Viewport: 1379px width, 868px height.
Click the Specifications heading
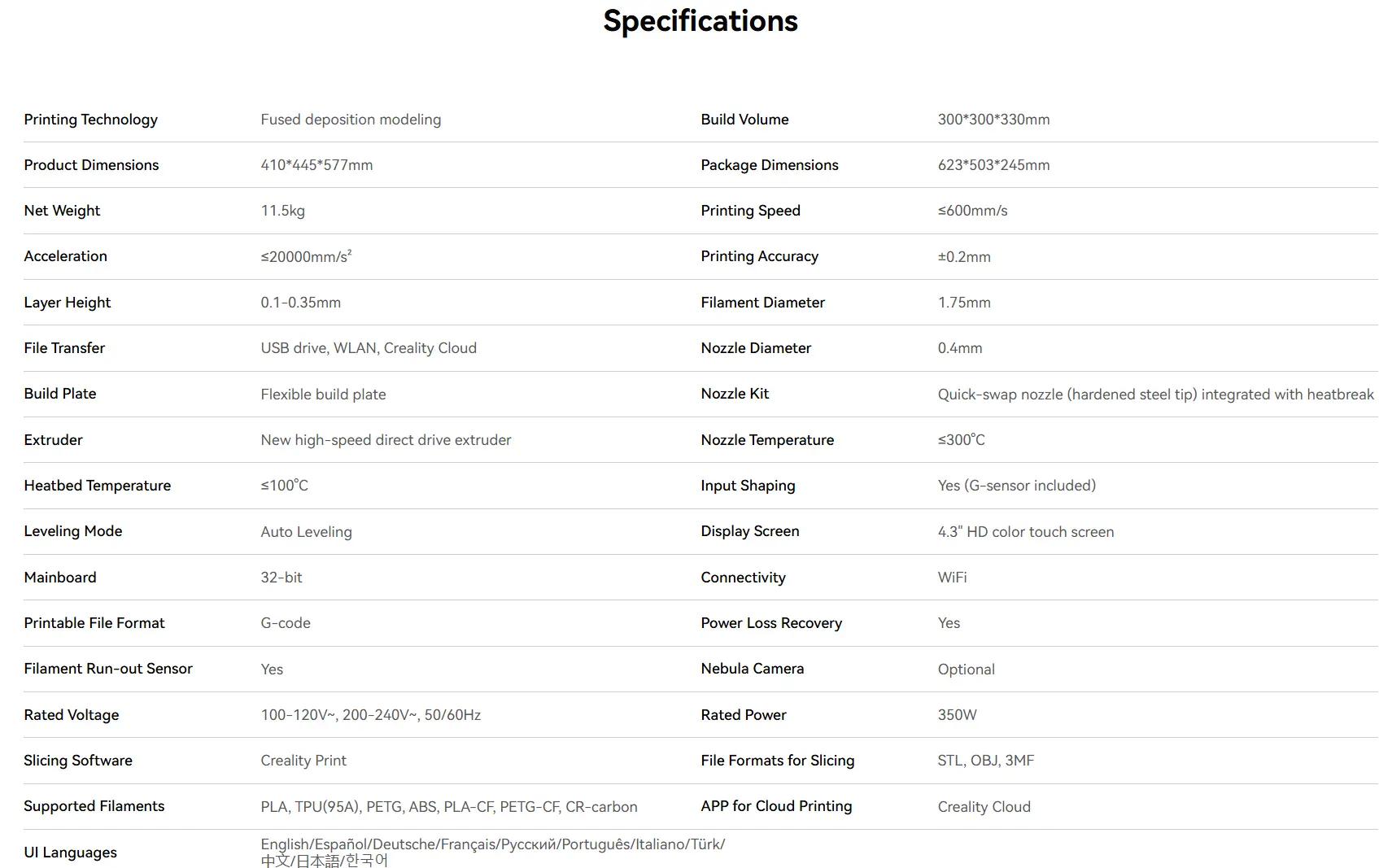pos(700,21)
